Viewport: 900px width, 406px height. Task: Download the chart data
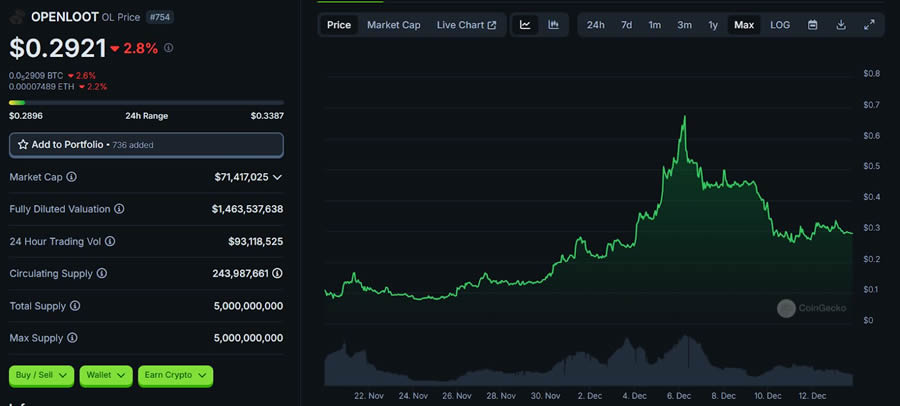coord(841,25)
